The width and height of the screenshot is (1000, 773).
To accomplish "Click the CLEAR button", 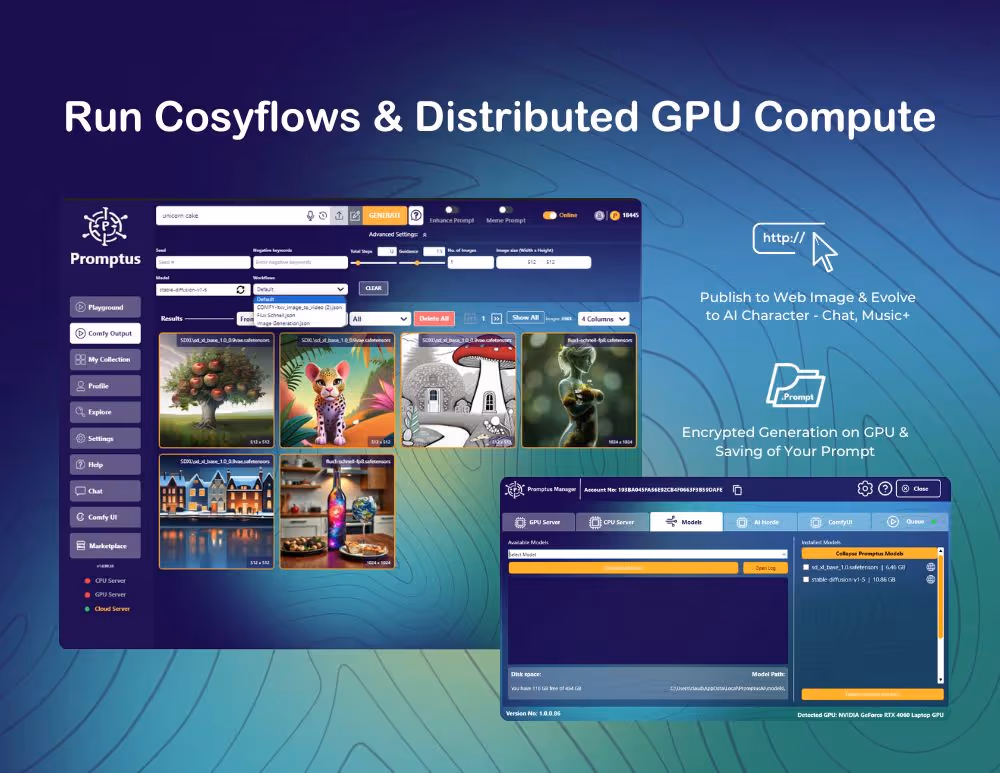I will pos(374,288).
